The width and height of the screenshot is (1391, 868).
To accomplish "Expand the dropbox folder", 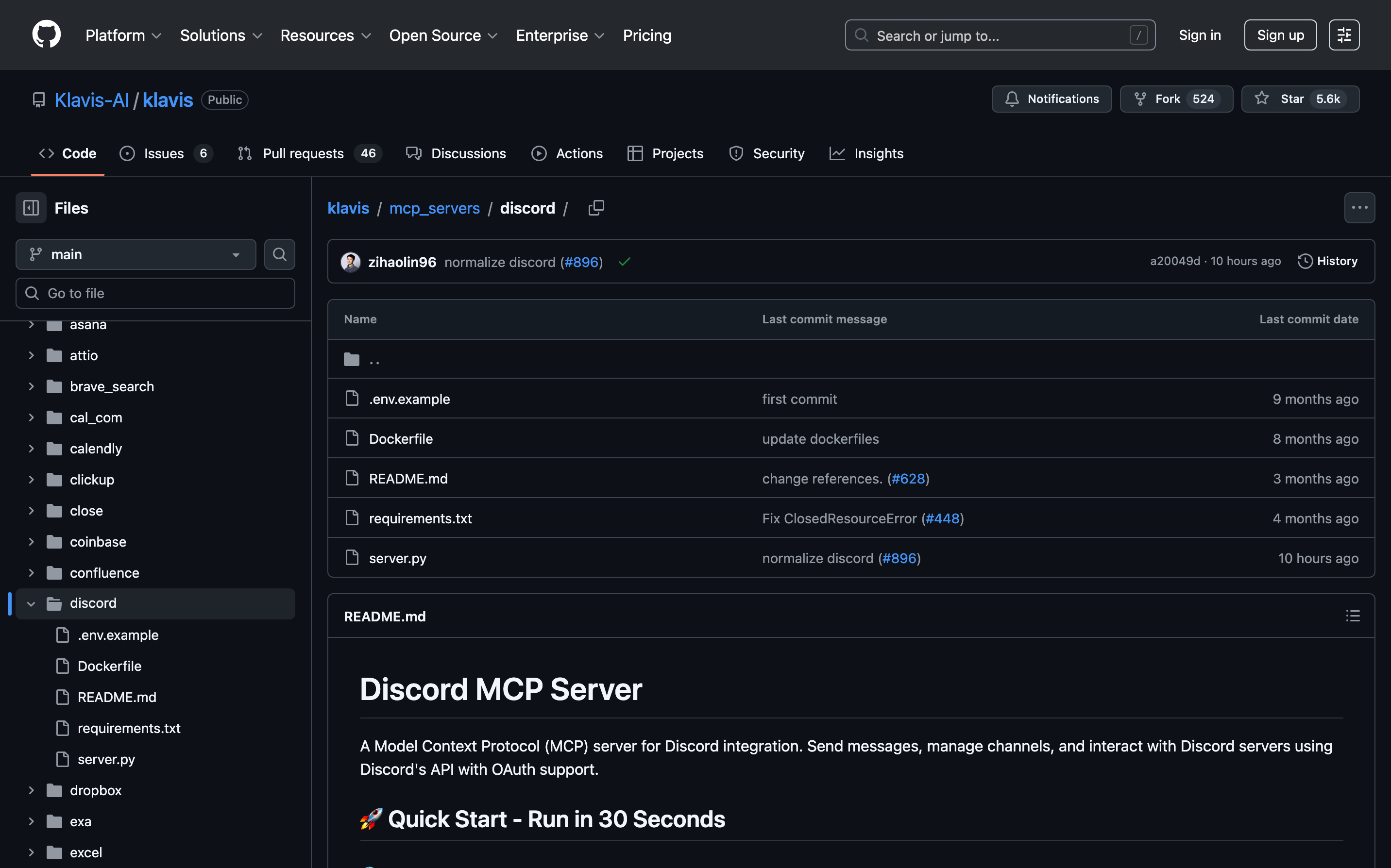I will pyautogui.click(x=31, y=790).
